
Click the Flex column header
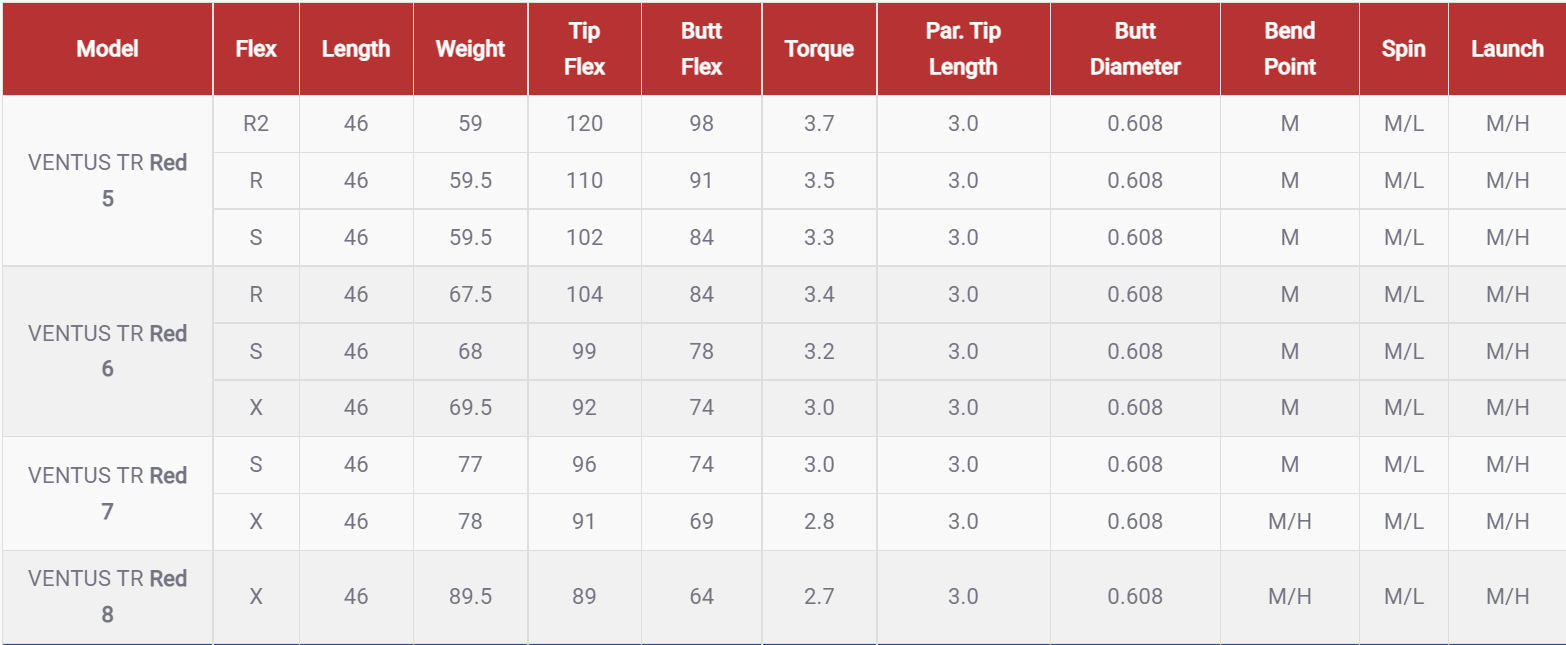(x=256, y=48)
